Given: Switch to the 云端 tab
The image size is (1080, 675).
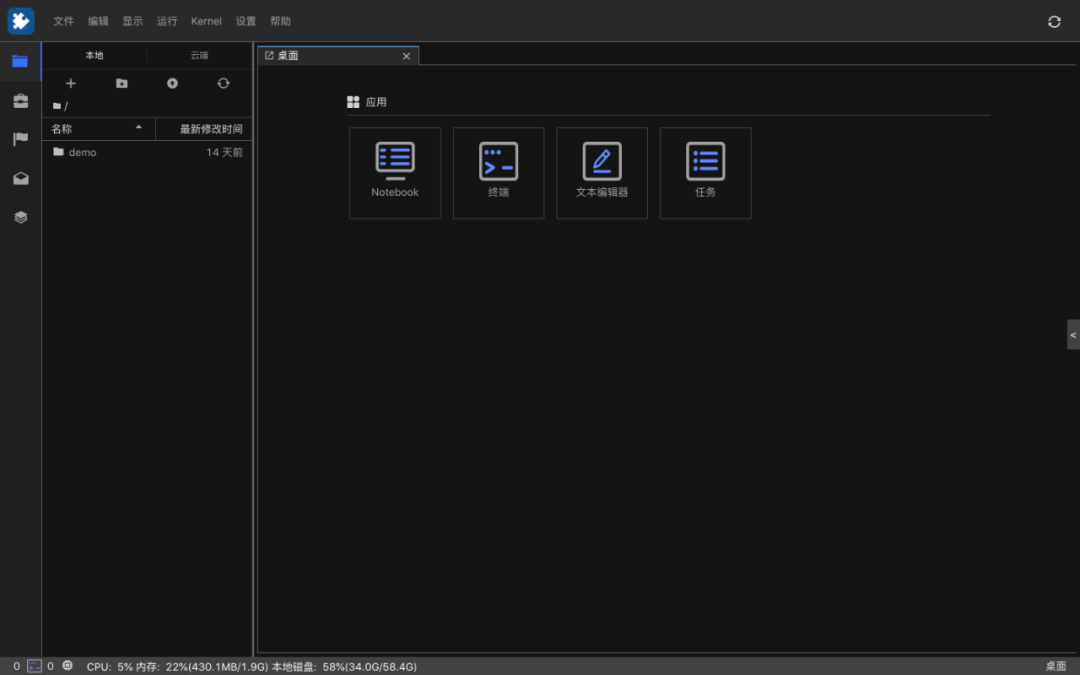Looking at the screenshot, I should point(199,55).
